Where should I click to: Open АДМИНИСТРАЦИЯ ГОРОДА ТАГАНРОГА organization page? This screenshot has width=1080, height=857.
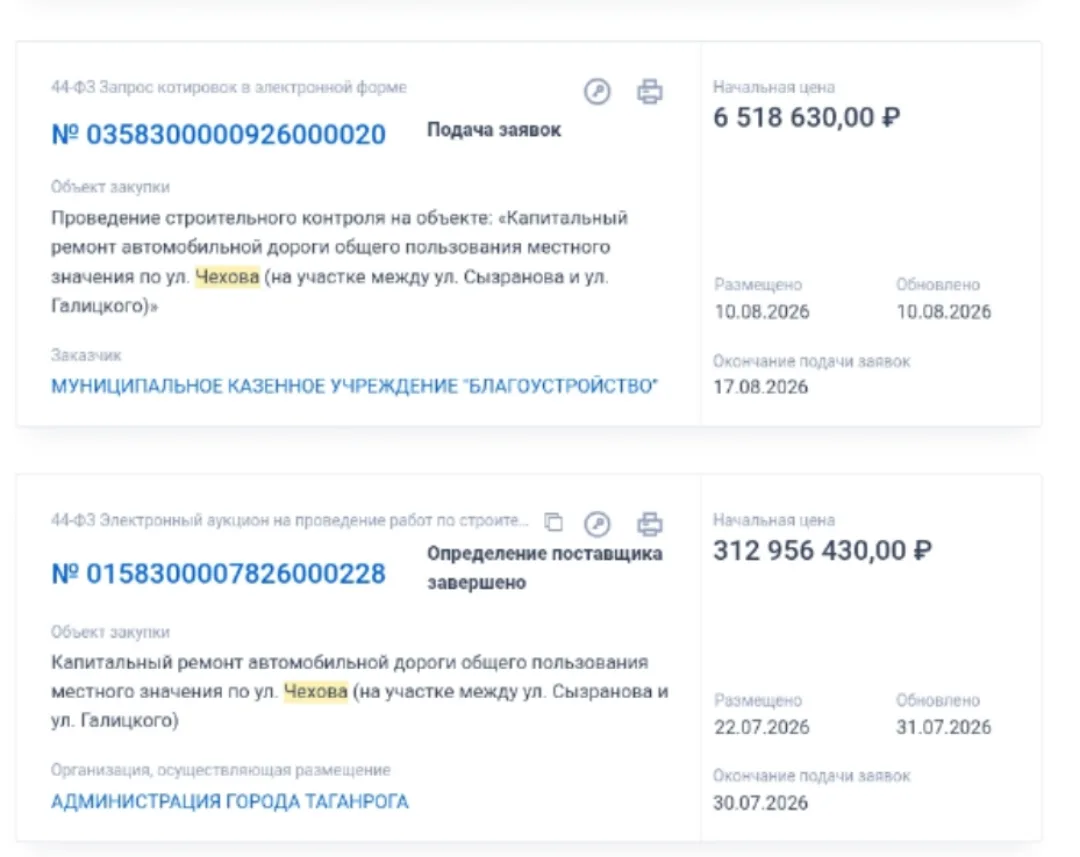(x=230, y=802)
